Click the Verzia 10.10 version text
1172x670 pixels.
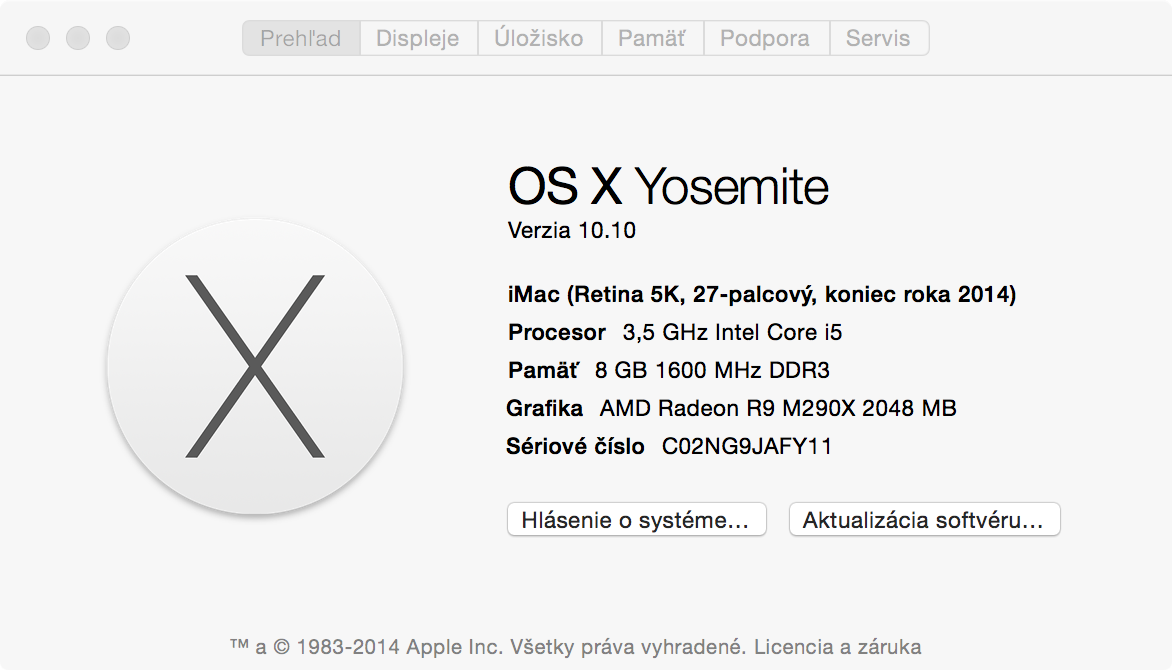(x=572, y=231)
